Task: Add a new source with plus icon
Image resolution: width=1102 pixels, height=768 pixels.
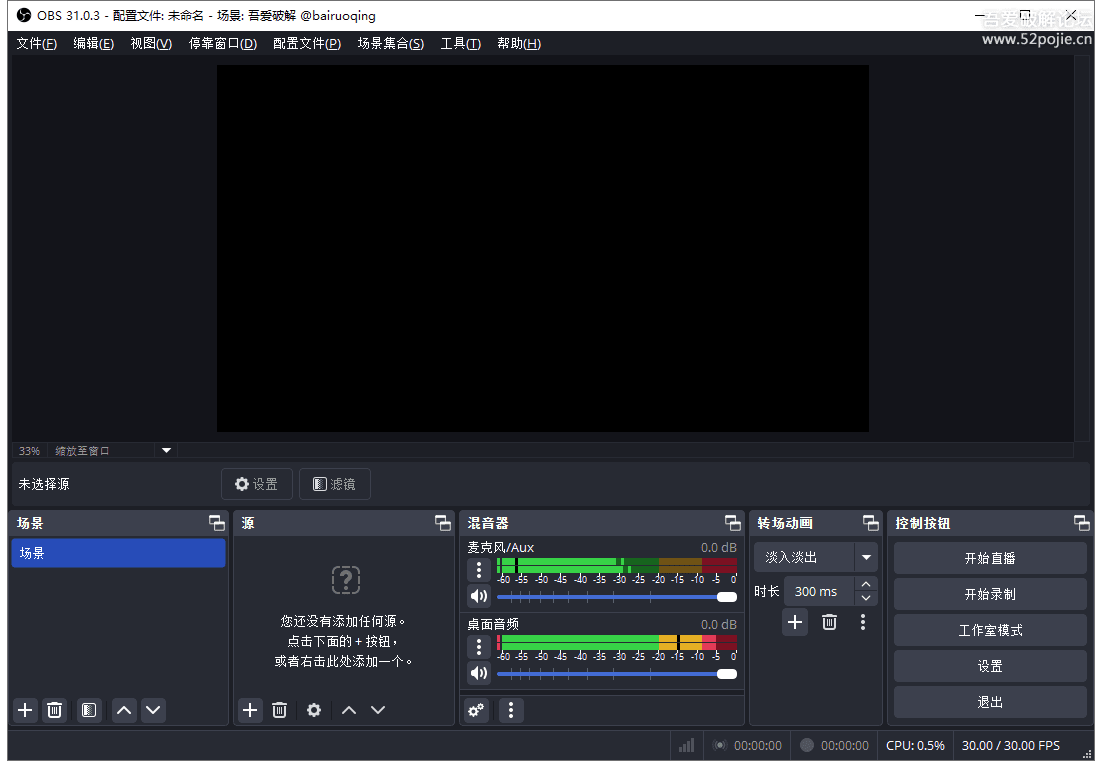Action: 249,710
